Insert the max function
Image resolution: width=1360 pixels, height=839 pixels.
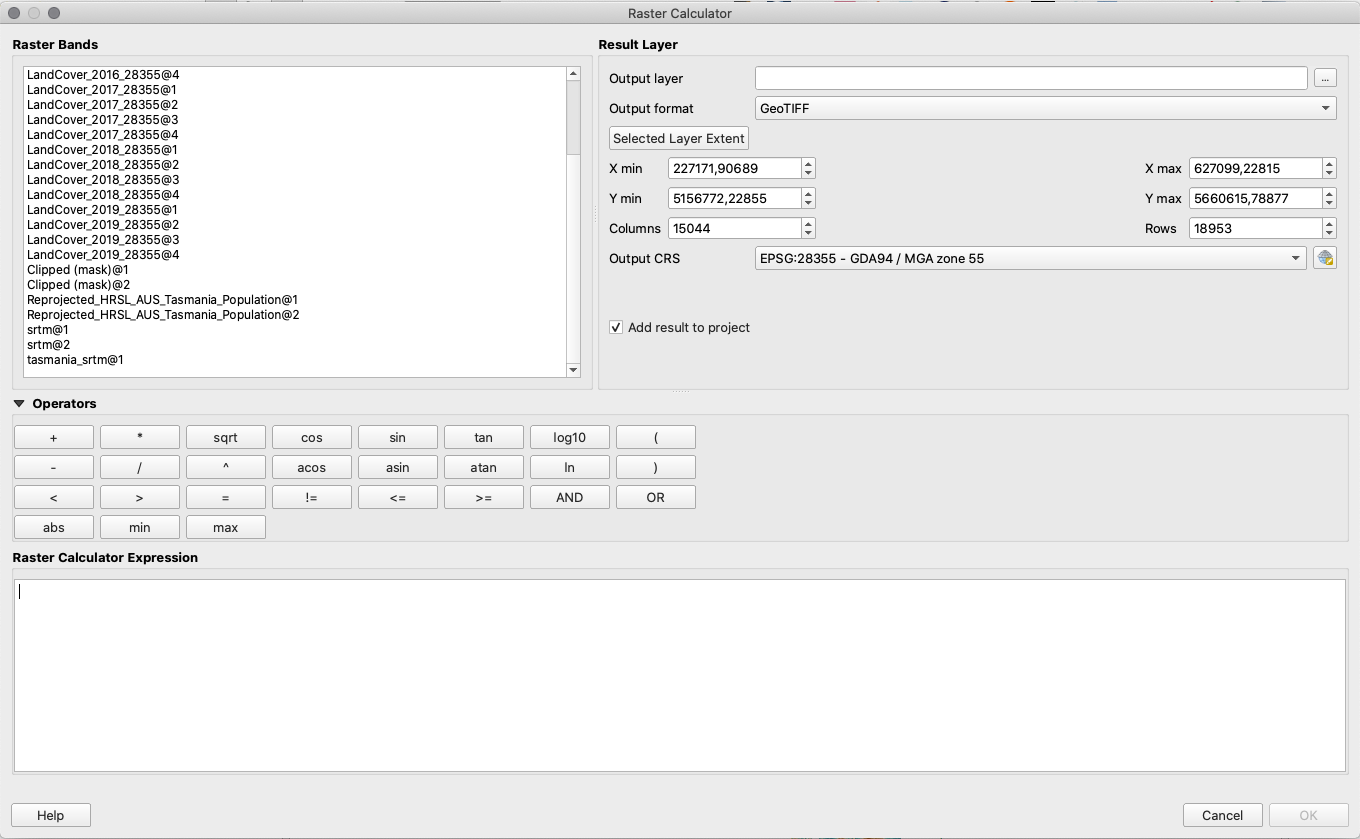click(x=226, y=527)
